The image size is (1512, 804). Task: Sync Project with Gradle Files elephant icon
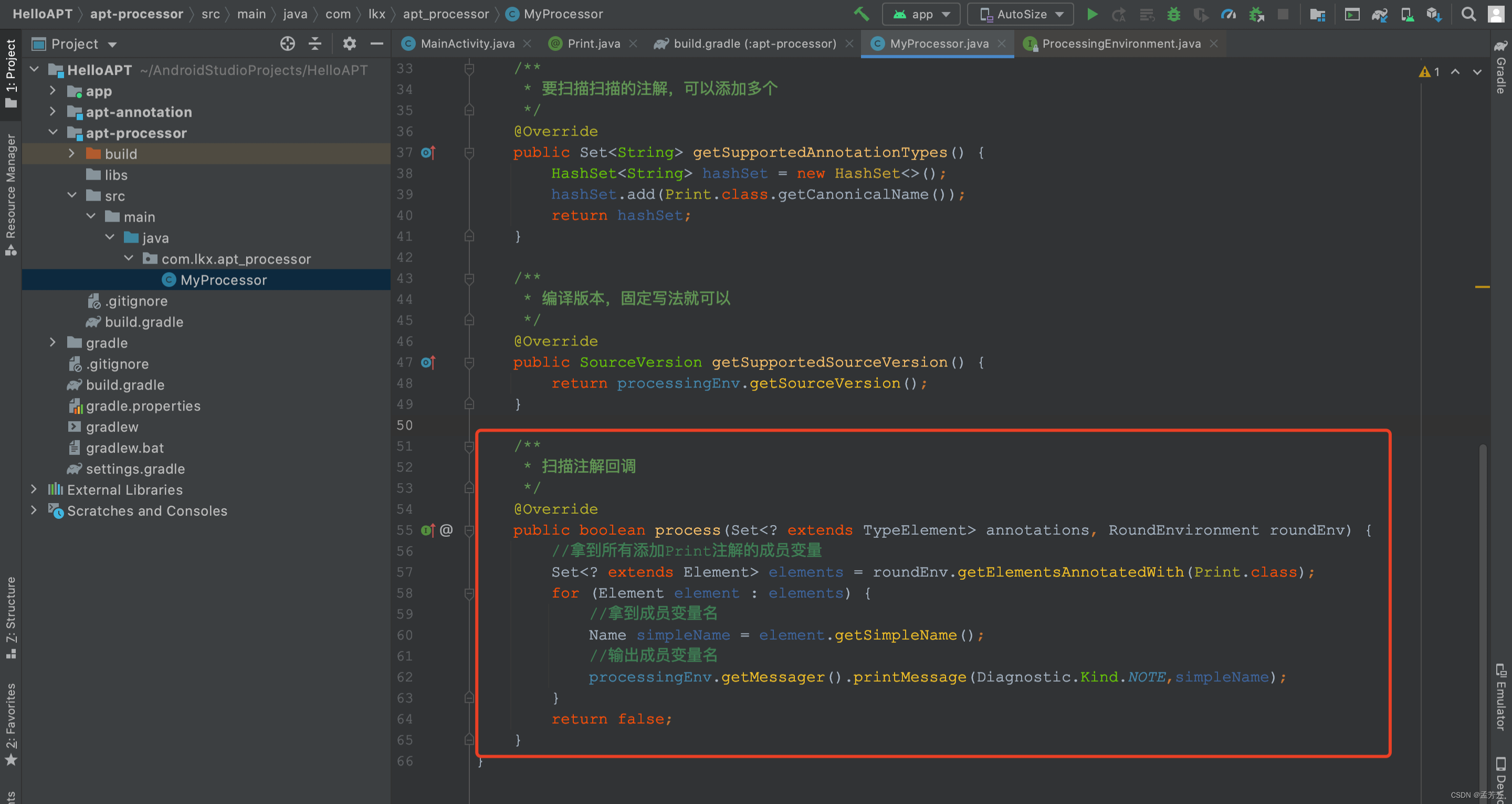pyautogui.click(x=1379, y=14)
